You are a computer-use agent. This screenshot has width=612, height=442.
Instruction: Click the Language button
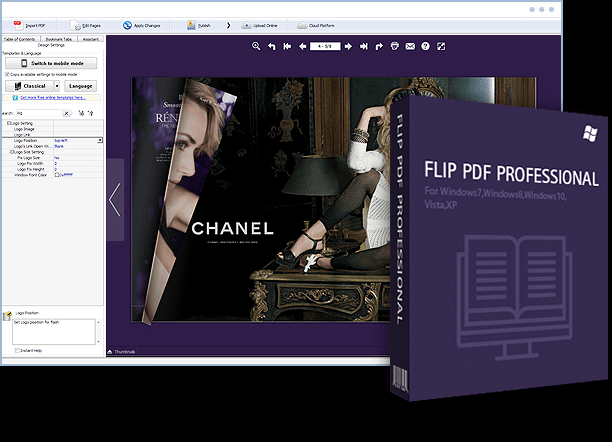click(80, 86)
